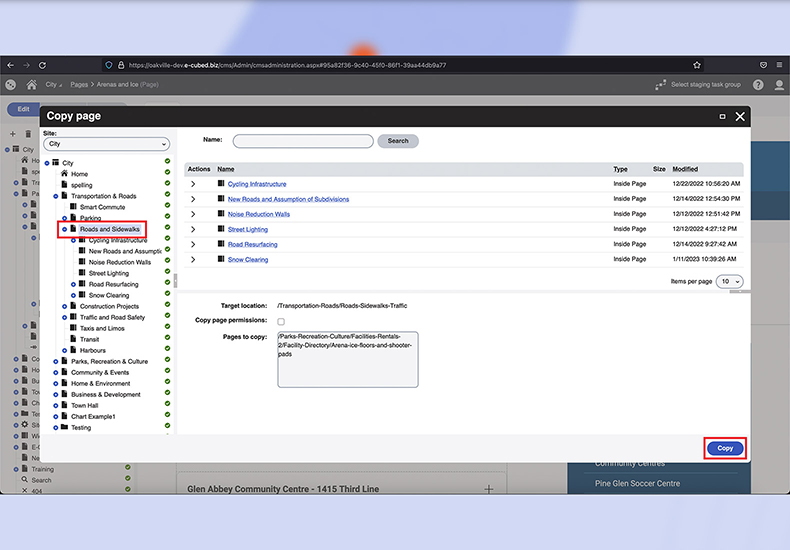Maximize the Copy page dialog
Viewport: 790px width, 550px height.
(x=722, y=117)
